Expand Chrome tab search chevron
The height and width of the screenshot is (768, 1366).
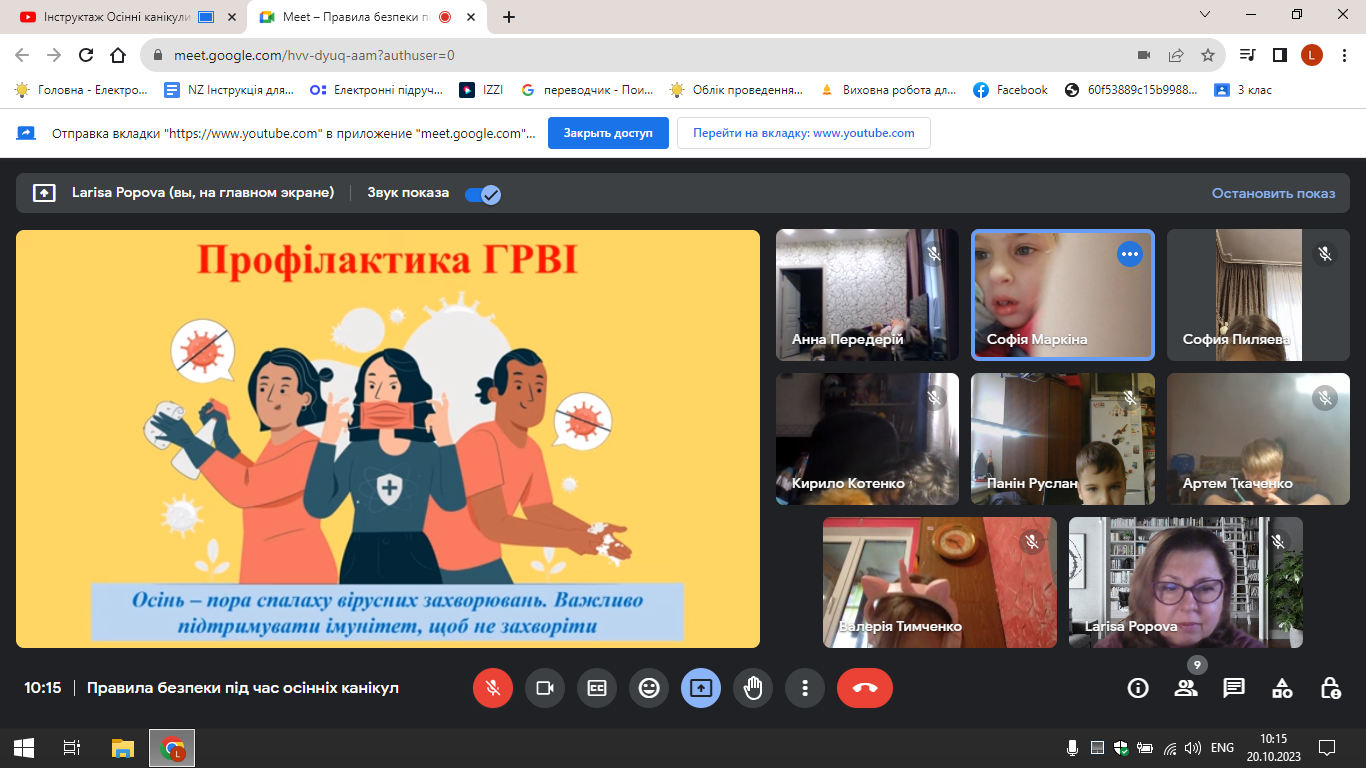click(1205, 15)
